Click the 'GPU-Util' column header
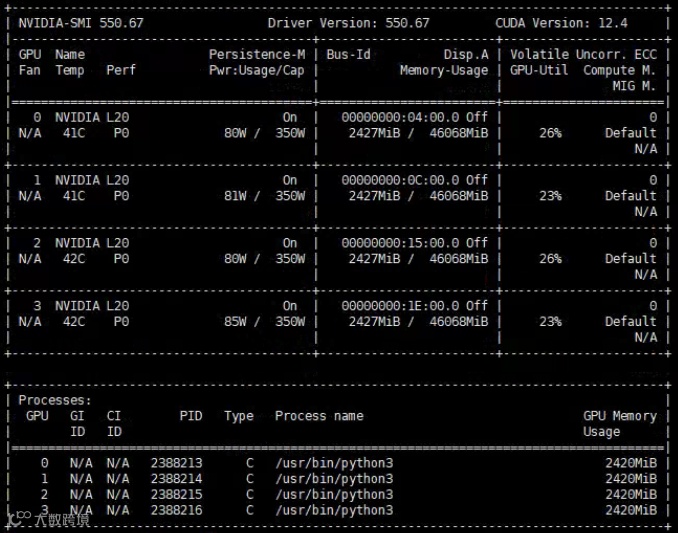678x533 pixels. tap(539, 70)
